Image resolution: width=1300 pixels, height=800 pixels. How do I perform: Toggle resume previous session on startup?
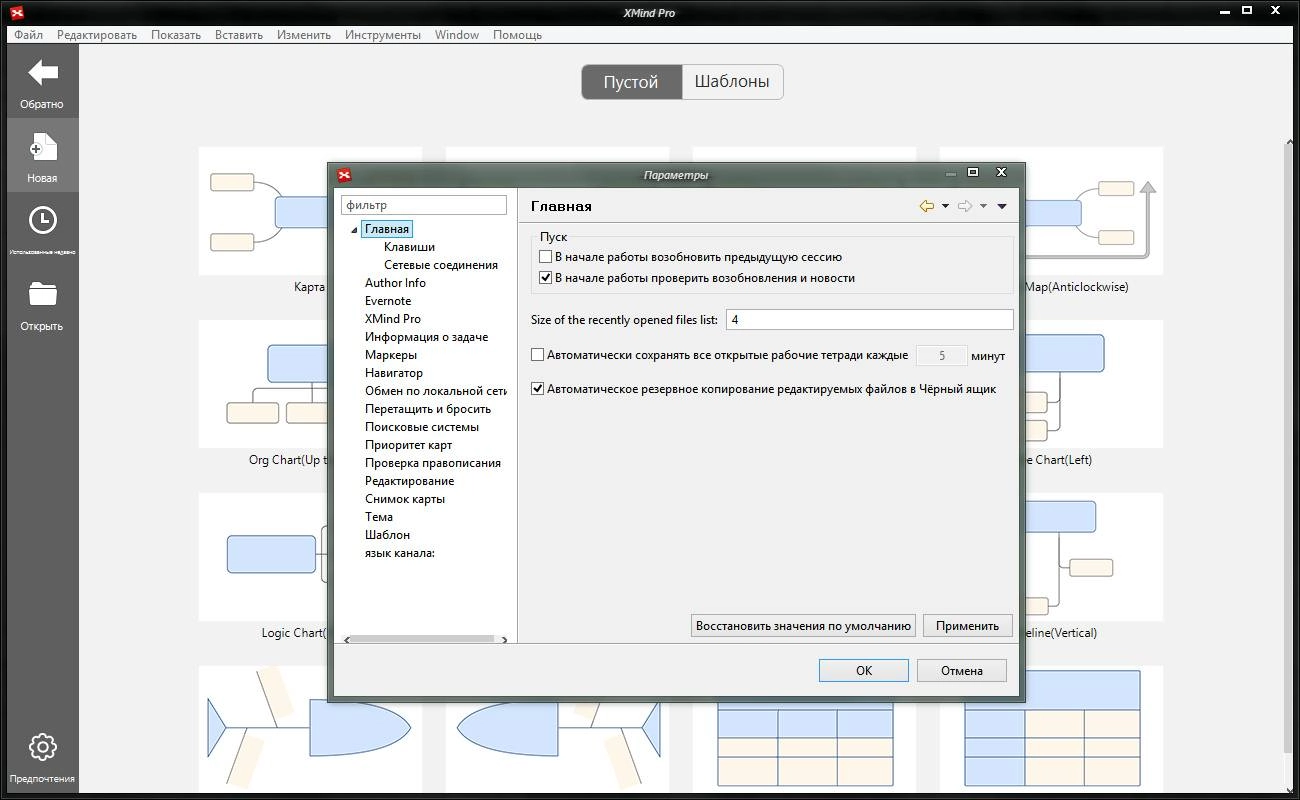[x=545, y=257]
